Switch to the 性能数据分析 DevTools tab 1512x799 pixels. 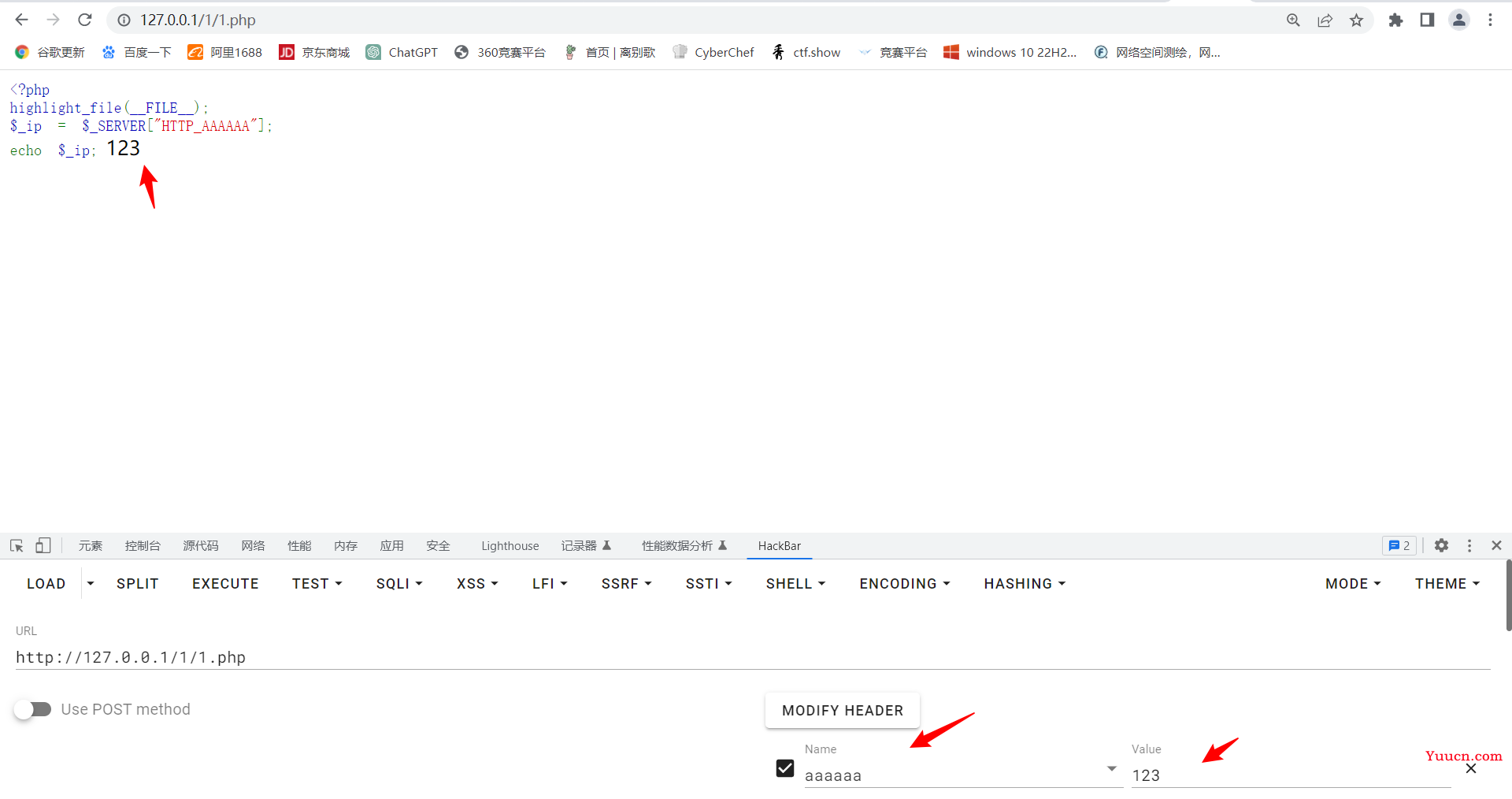[x=684, y=545]
